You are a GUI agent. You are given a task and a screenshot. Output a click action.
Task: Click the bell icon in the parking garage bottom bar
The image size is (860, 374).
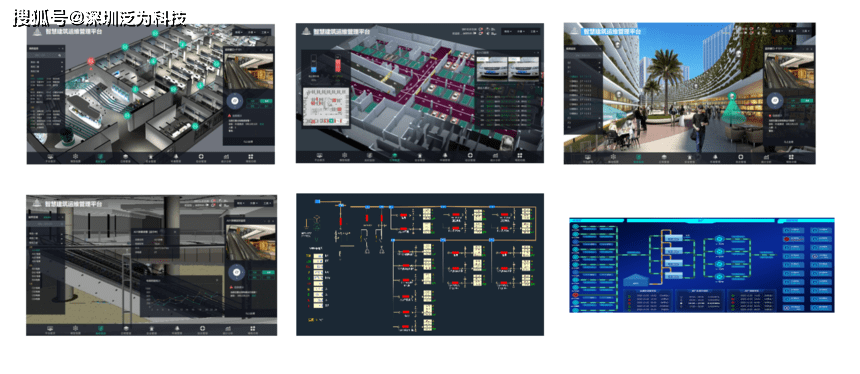pyautogui.click(x=444, y=156)
